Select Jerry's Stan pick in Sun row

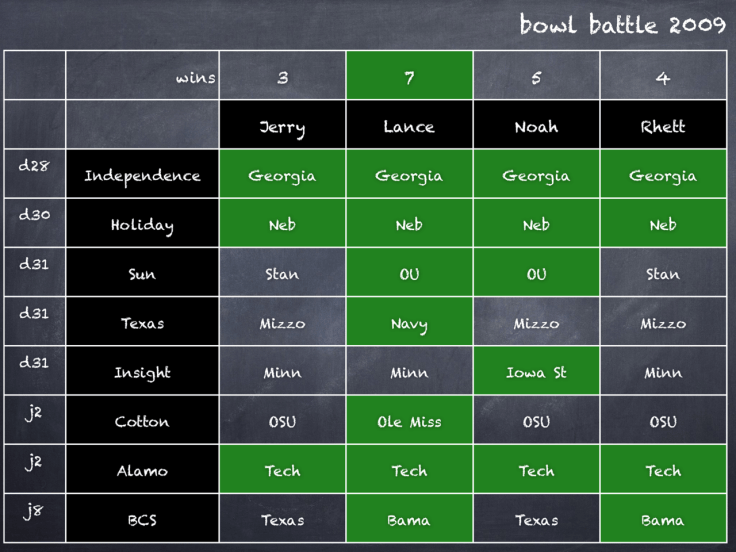(283, 273)
